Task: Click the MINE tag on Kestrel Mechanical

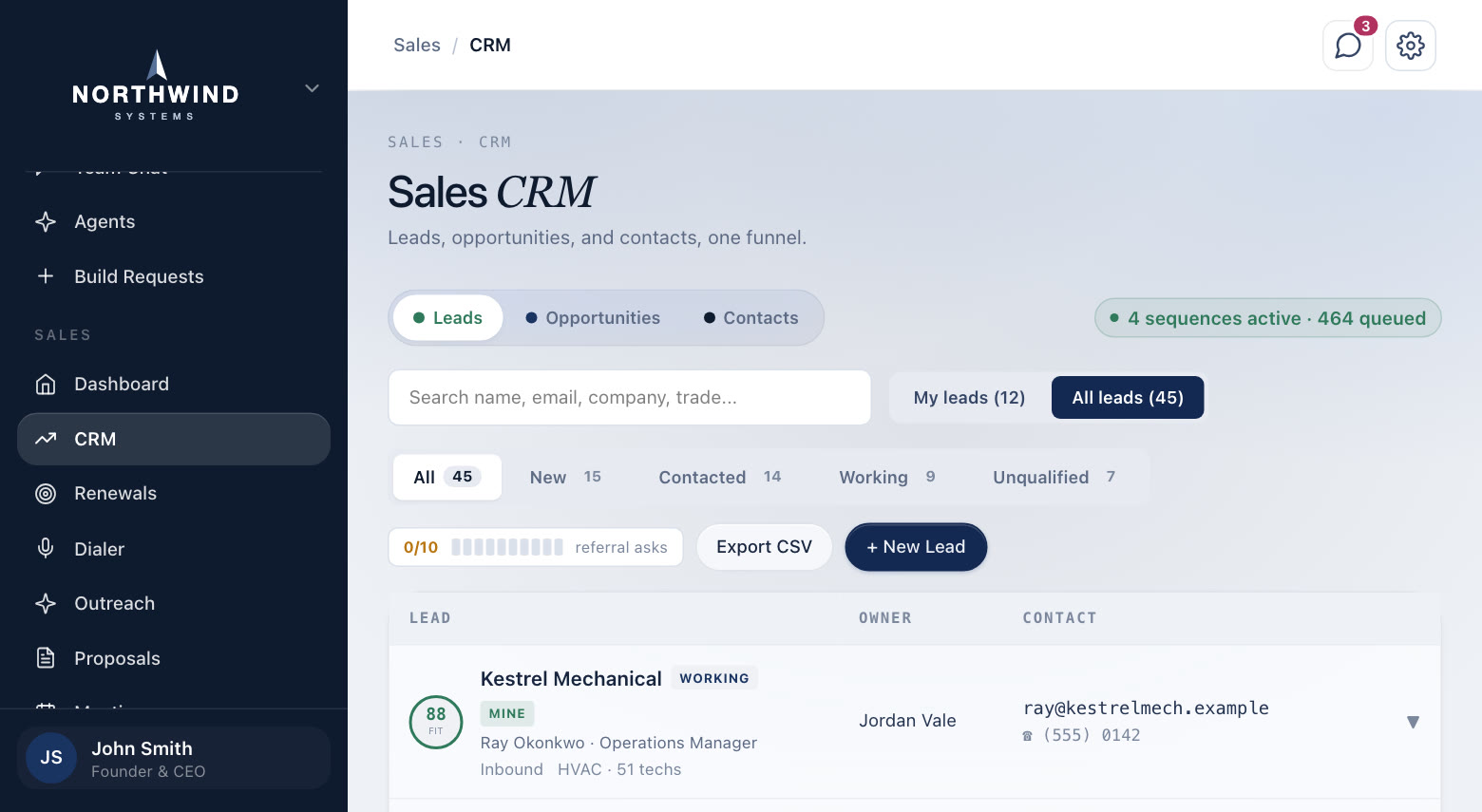Action: pyautogui.click(x=507, y=713)
